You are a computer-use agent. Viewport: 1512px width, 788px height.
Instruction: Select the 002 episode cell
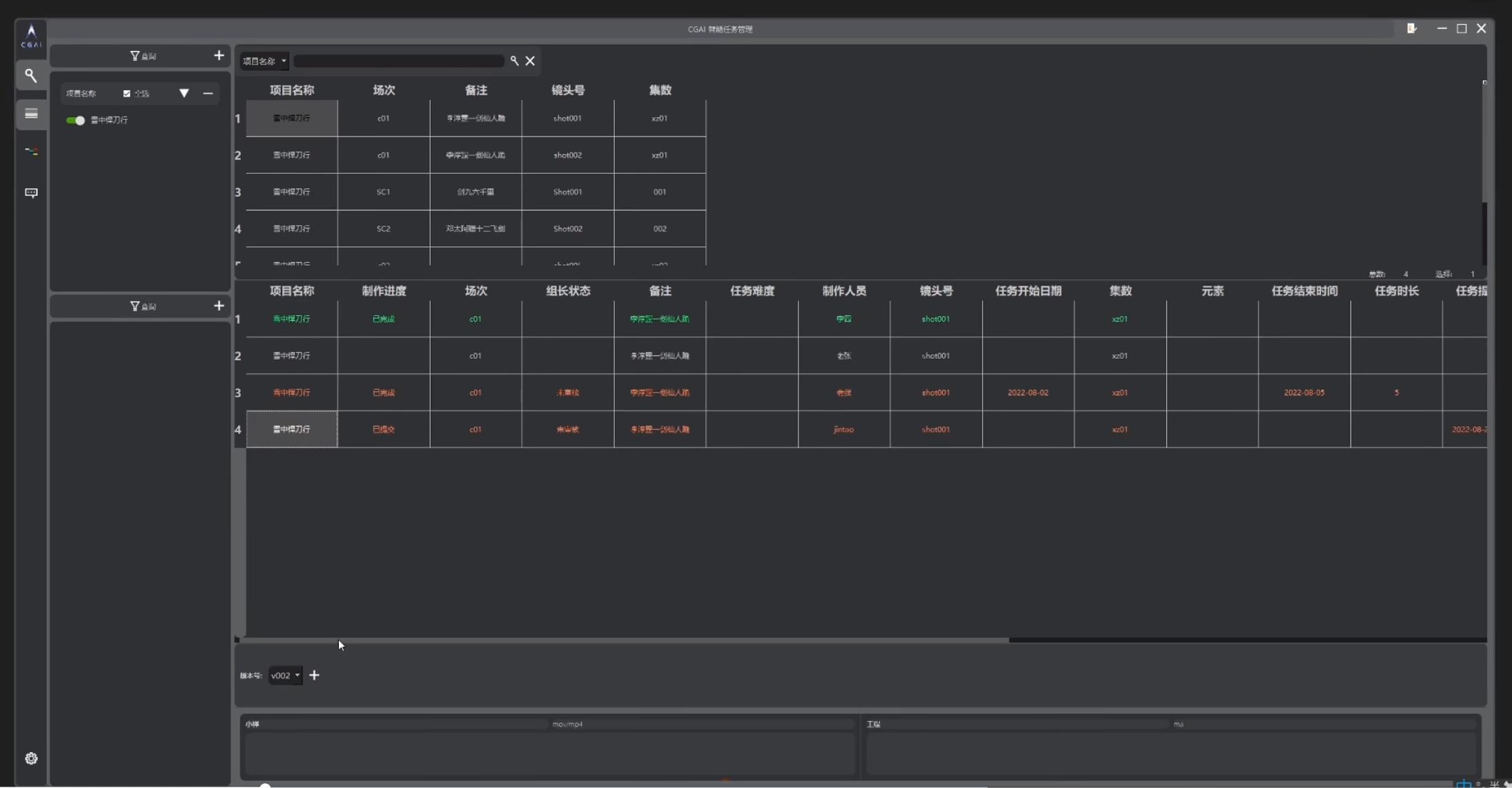point(660,228)
